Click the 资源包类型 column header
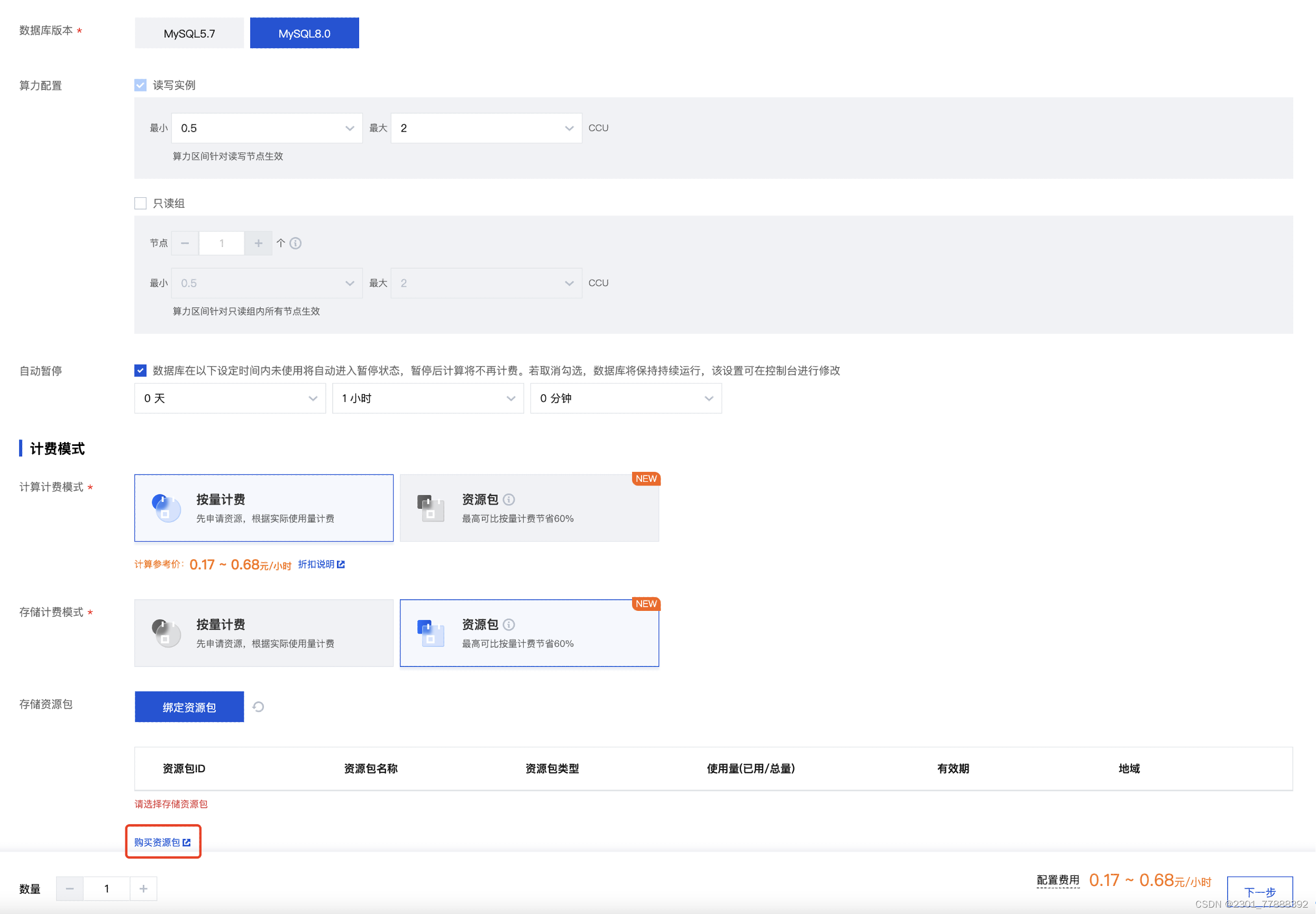The height and width of the screenshot is (914, 1316). click(552, 769)
